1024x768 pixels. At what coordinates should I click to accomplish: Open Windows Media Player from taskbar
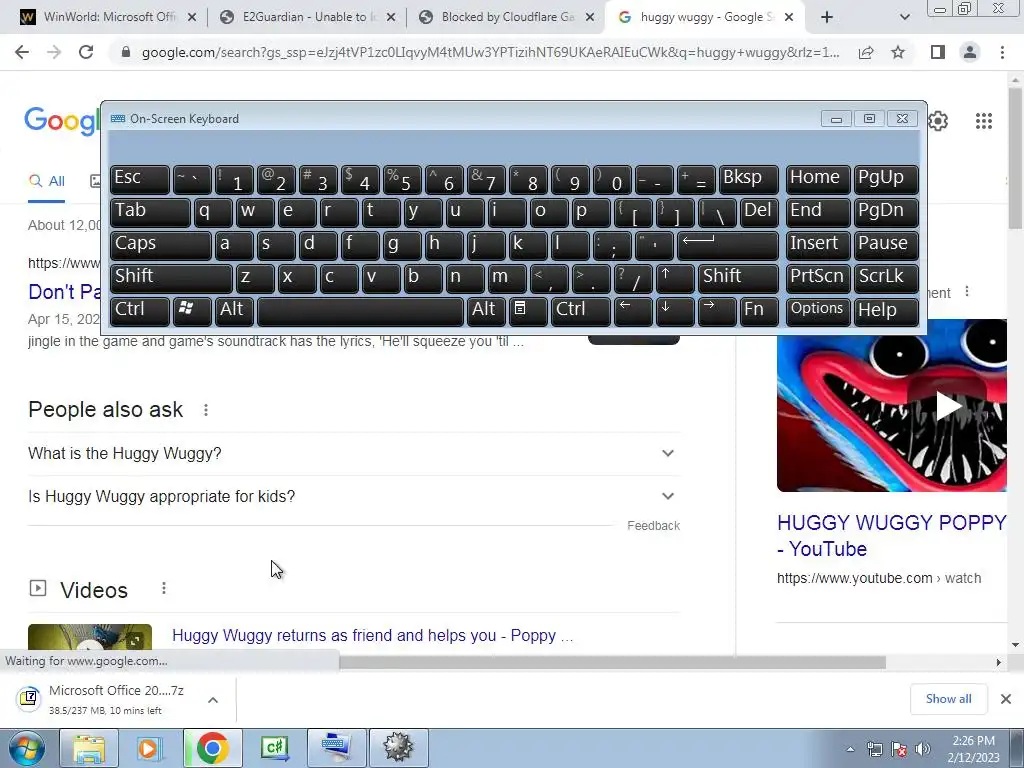tap(150, 748)
